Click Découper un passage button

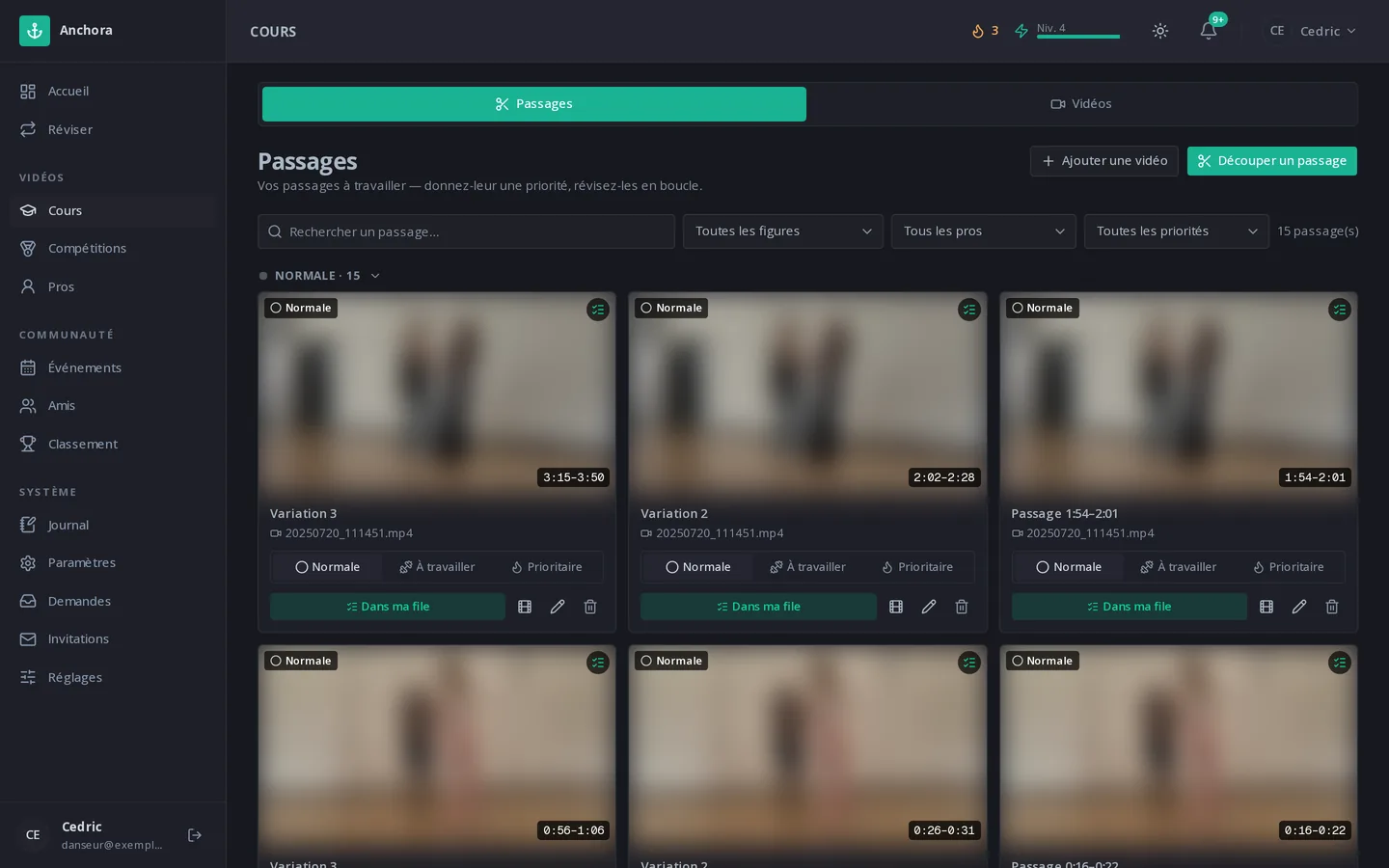click(1272, 161)
